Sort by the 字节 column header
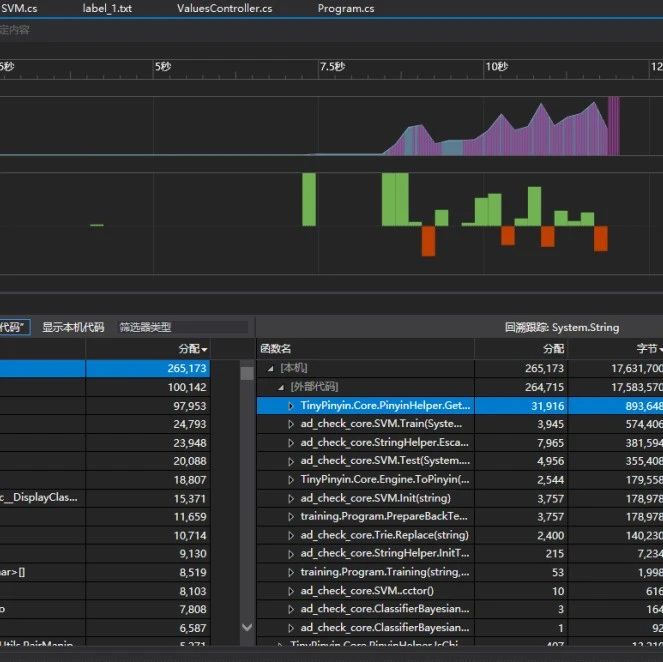This screenshot has width=663, height=662. click(649, 349)
